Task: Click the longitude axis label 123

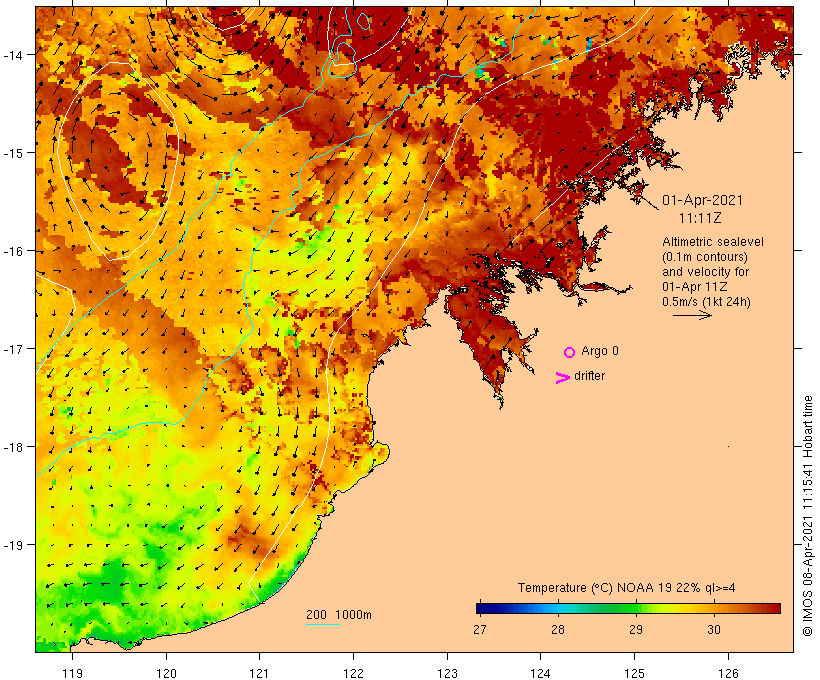Action: 447,673
